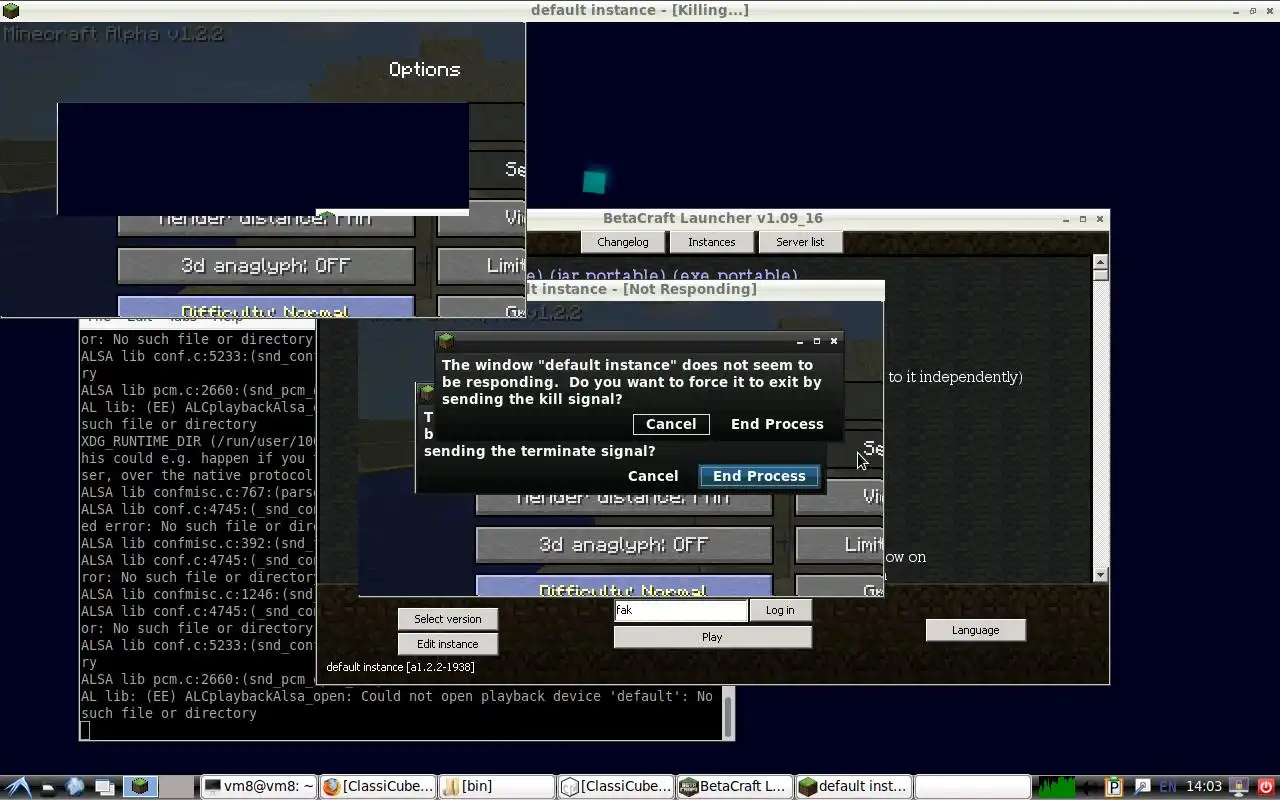Open the EN keyboard layout indicator
This screenshot has width=1280, height=800.
click(x=1167, y=787)
